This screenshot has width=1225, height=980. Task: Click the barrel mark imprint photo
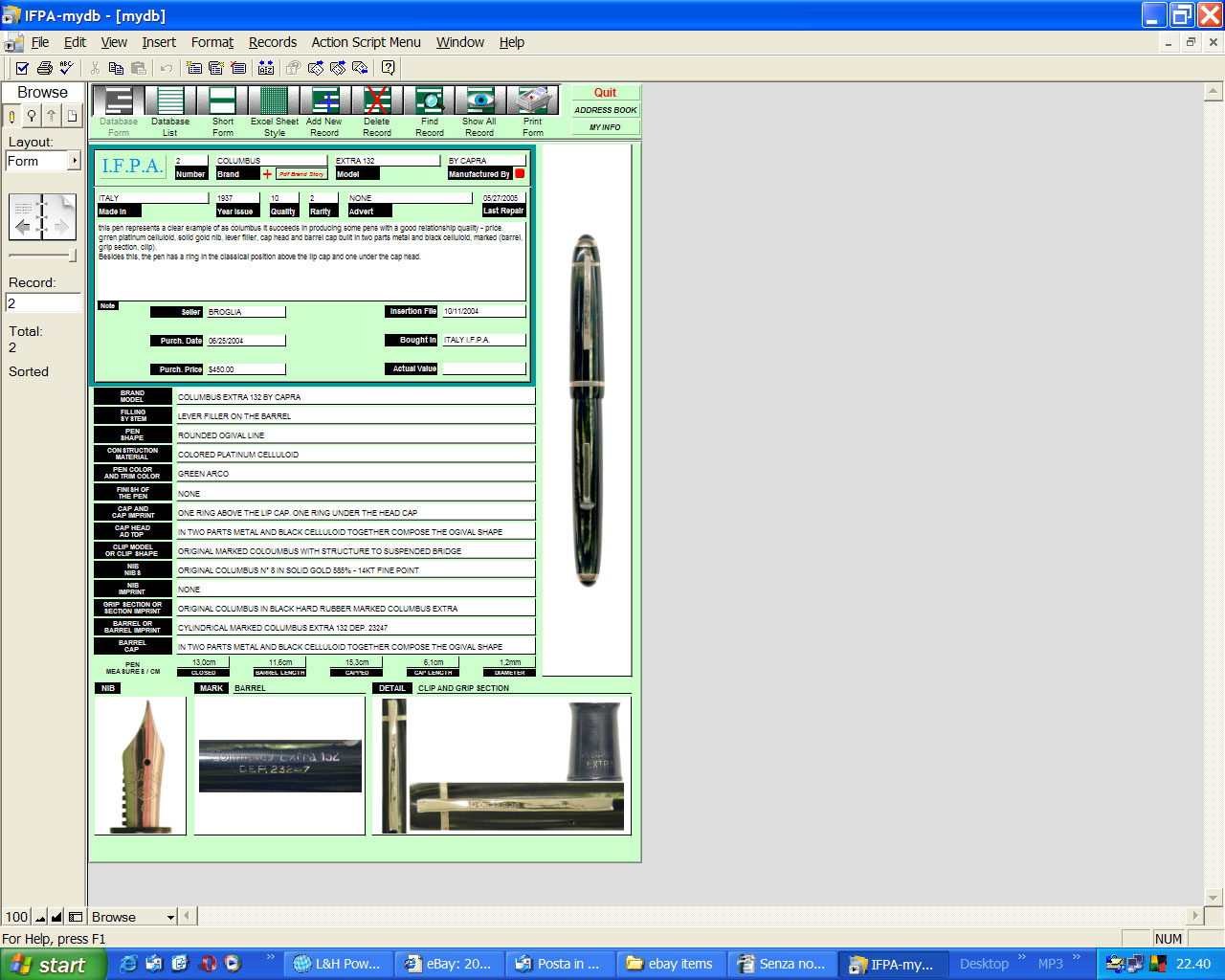tap(280, 766)
